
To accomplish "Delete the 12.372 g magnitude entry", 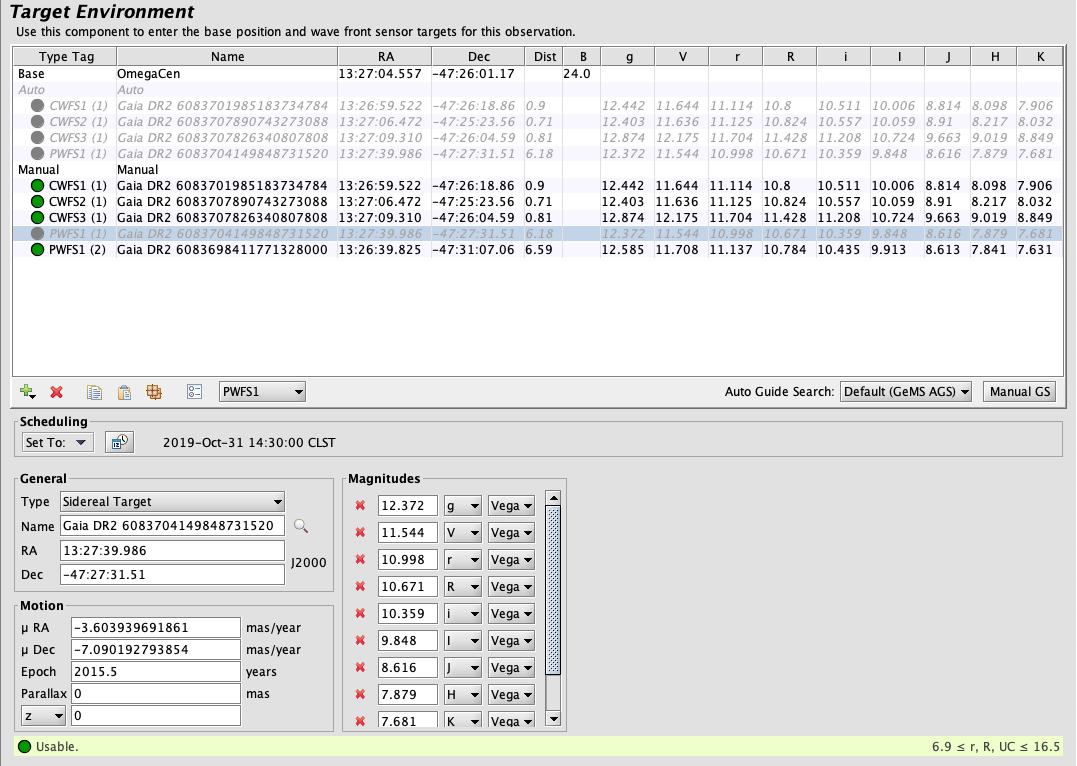I will [360, 506].
